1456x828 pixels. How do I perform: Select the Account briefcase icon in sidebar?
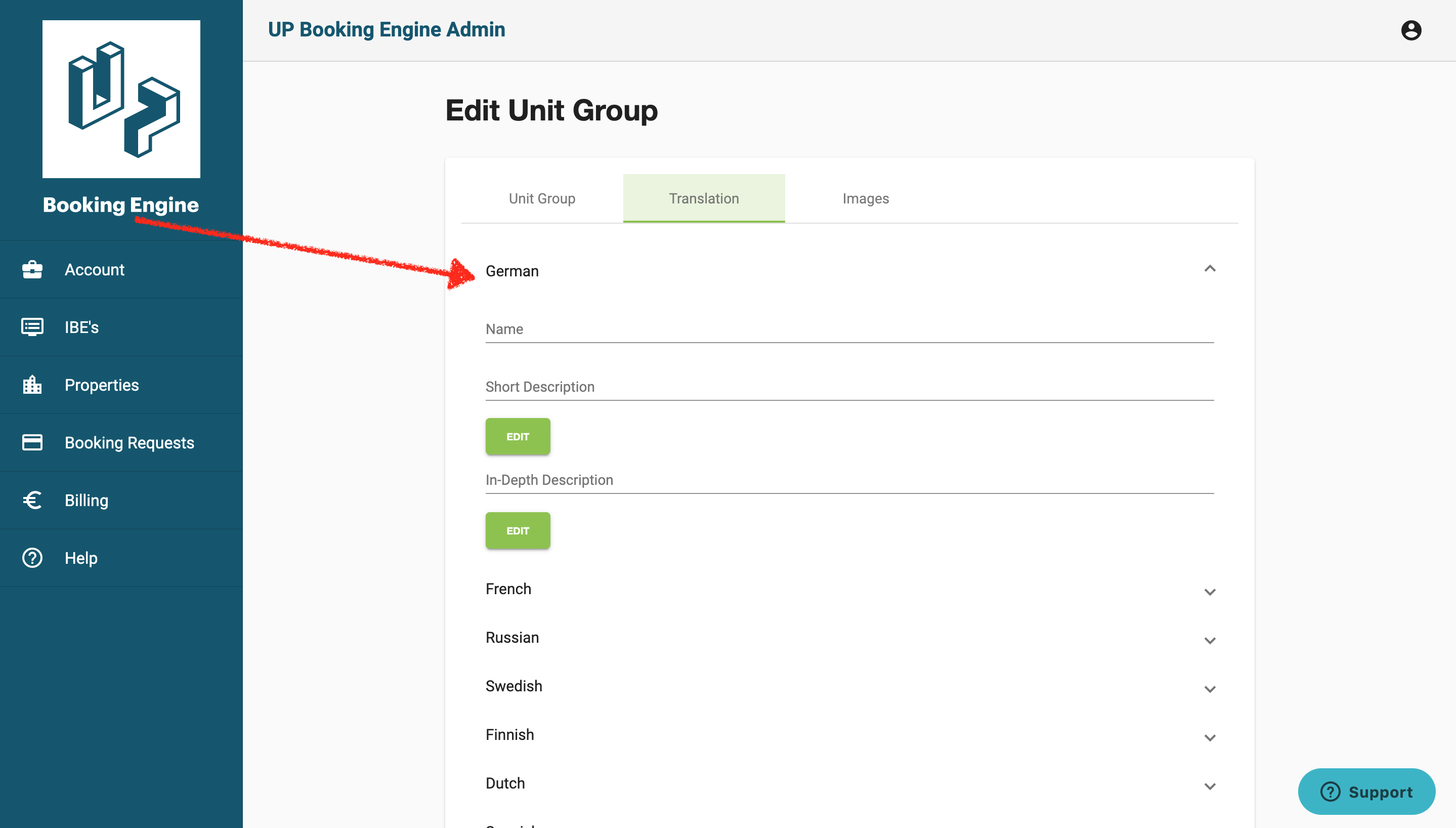pyautogui.click(x=32, y=269)
